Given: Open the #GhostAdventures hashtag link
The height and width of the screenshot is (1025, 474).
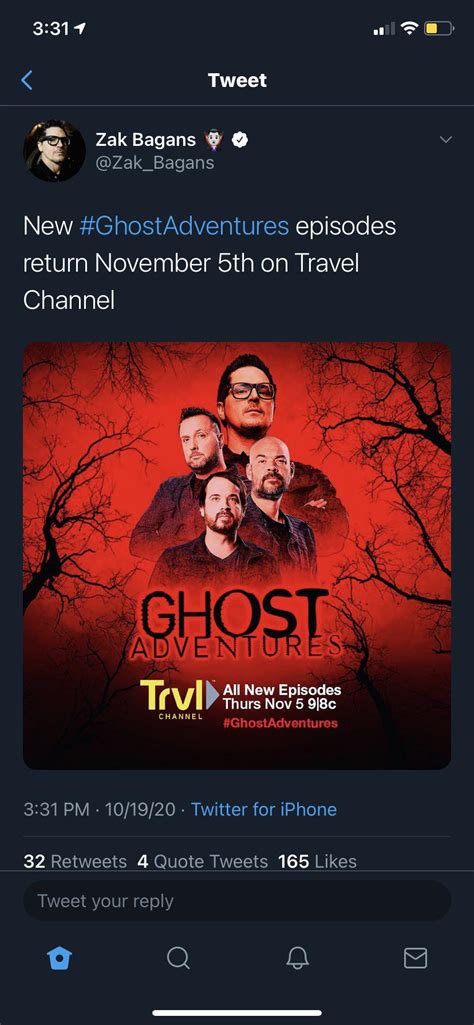Looking at the screenshot, I should click(x=184, y=226).
